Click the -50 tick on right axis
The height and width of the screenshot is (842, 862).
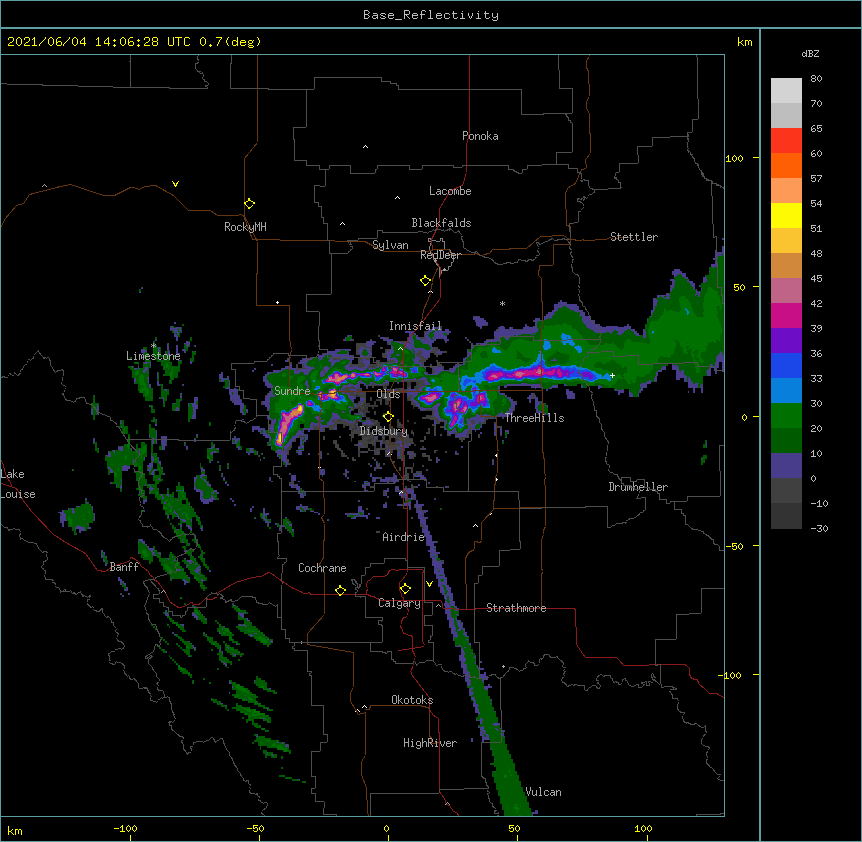coord(734,546)
